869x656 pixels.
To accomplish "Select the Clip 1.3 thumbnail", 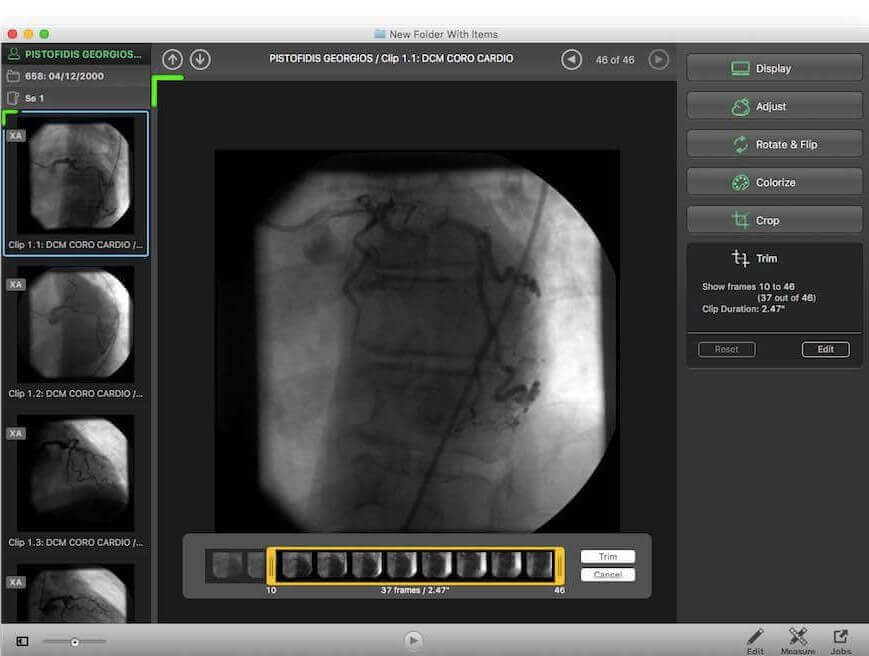I will click(74, 478).
